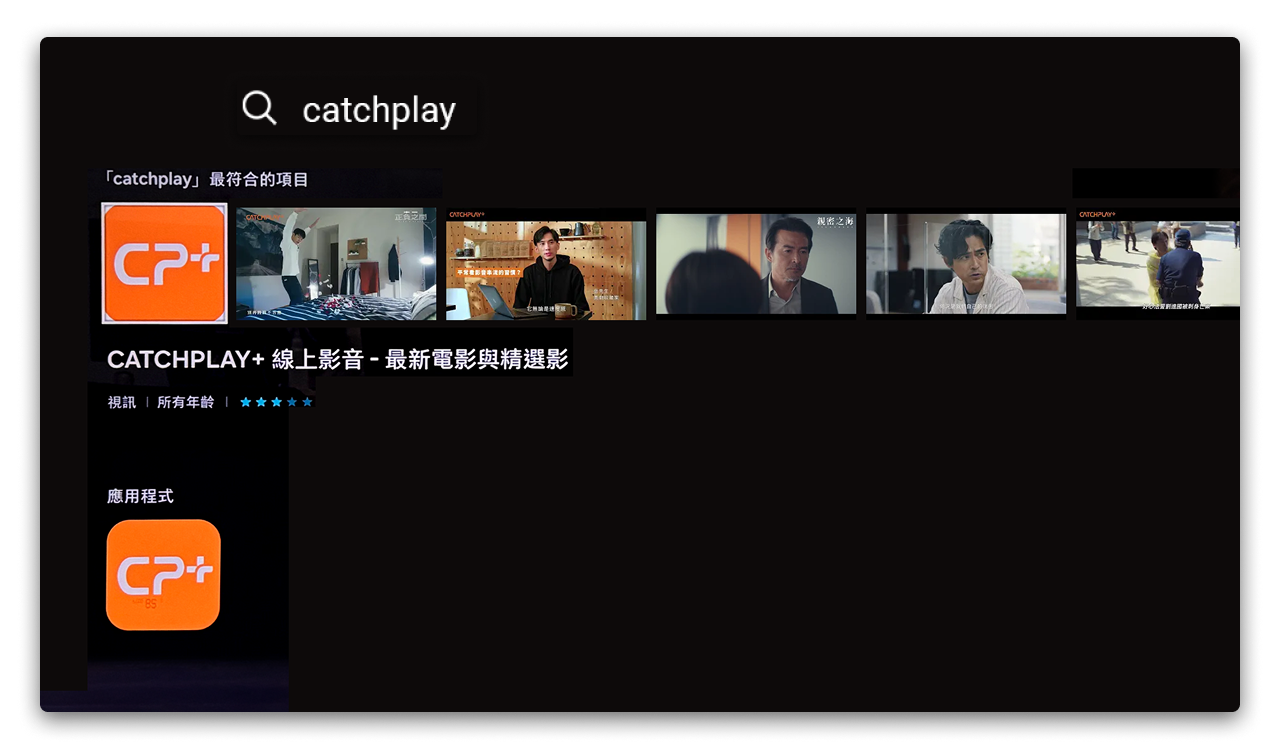The image size is (1280, 750).
Task: Open thumbnail of man in white shirt
Action: point(966,264)
